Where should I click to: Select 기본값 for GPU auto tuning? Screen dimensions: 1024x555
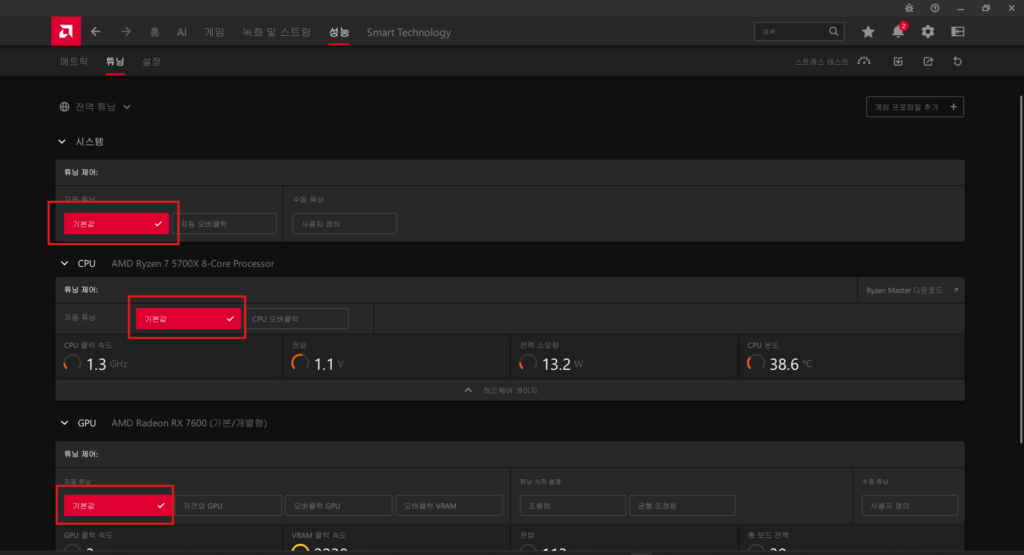click(x=118, y=505)
